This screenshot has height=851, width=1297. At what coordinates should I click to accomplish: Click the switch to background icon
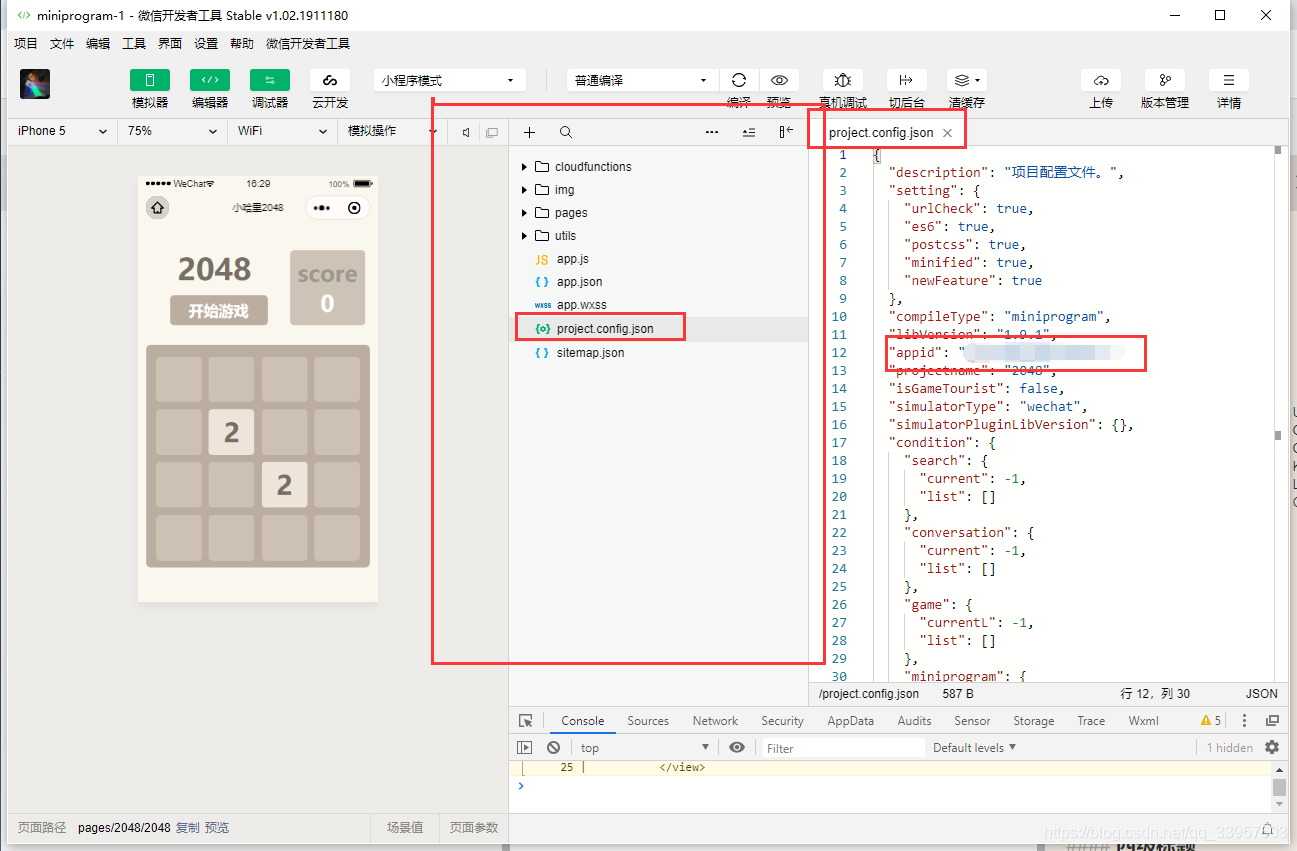tap(906, 80)
